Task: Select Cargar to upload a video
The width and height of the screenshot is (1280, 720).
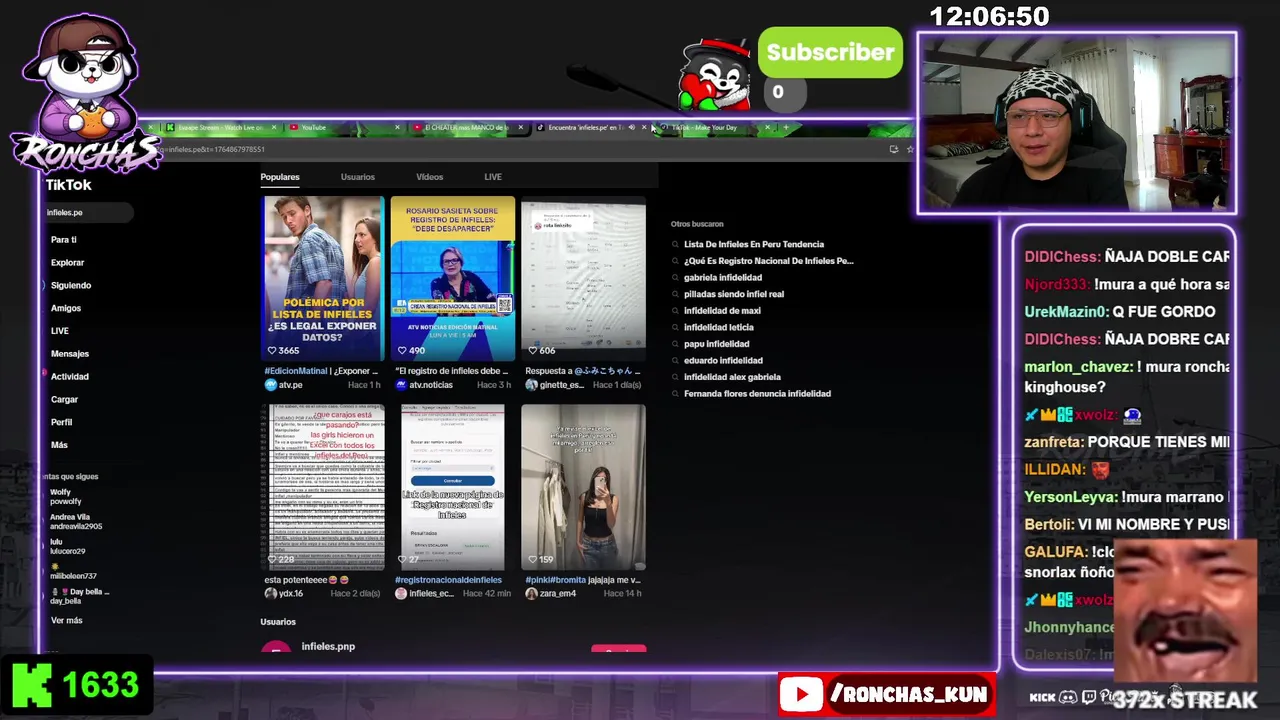Action: [x=64, y=399]
